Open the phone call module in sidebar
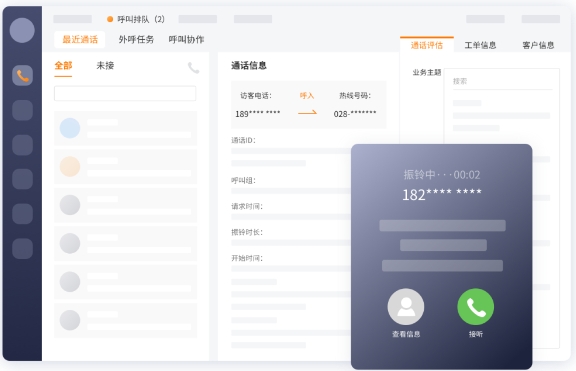This screenshot has height=371, width=576. (22, 76)
